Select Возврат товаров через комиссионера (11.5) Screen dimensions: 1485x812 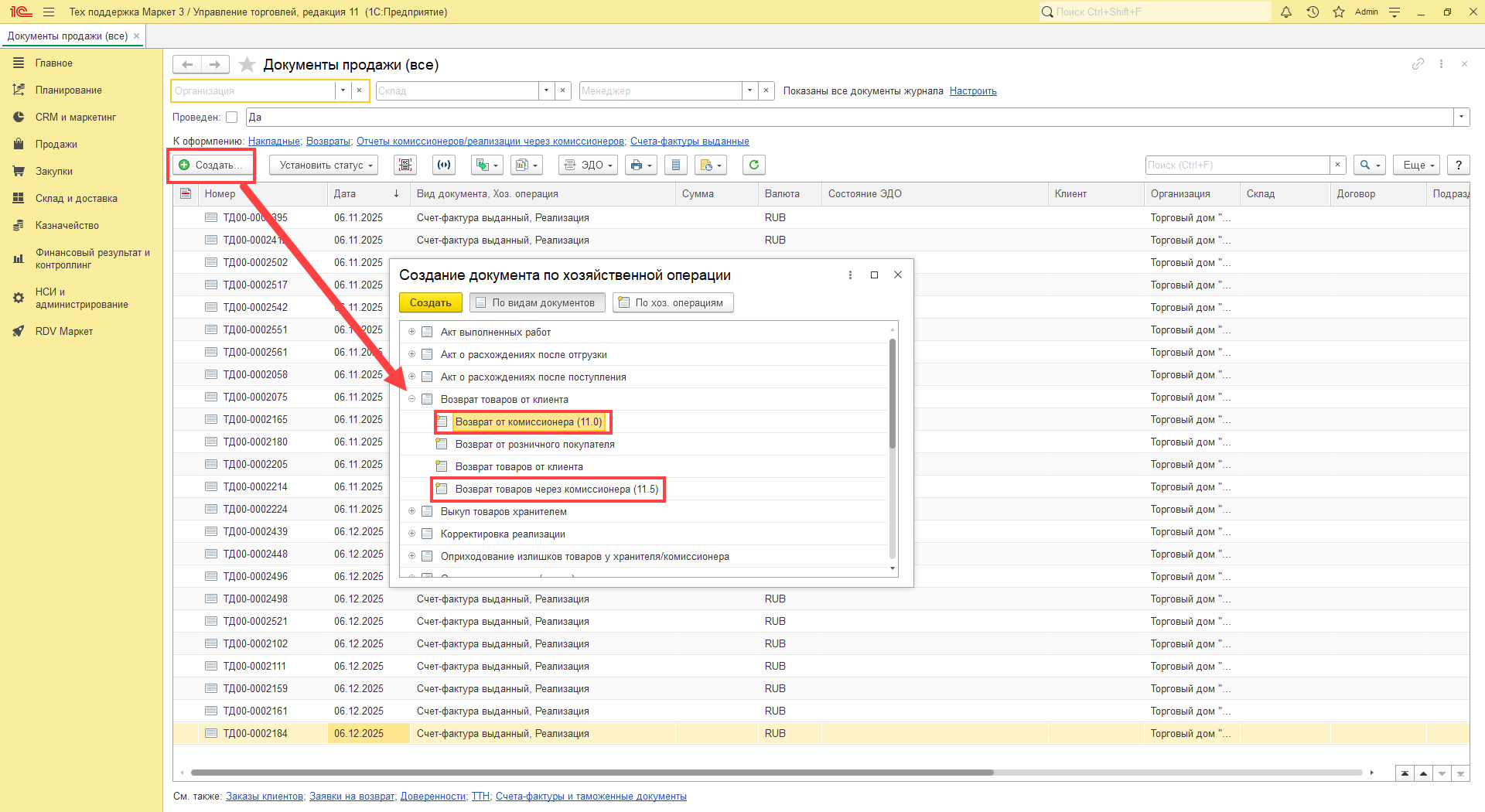556,489
